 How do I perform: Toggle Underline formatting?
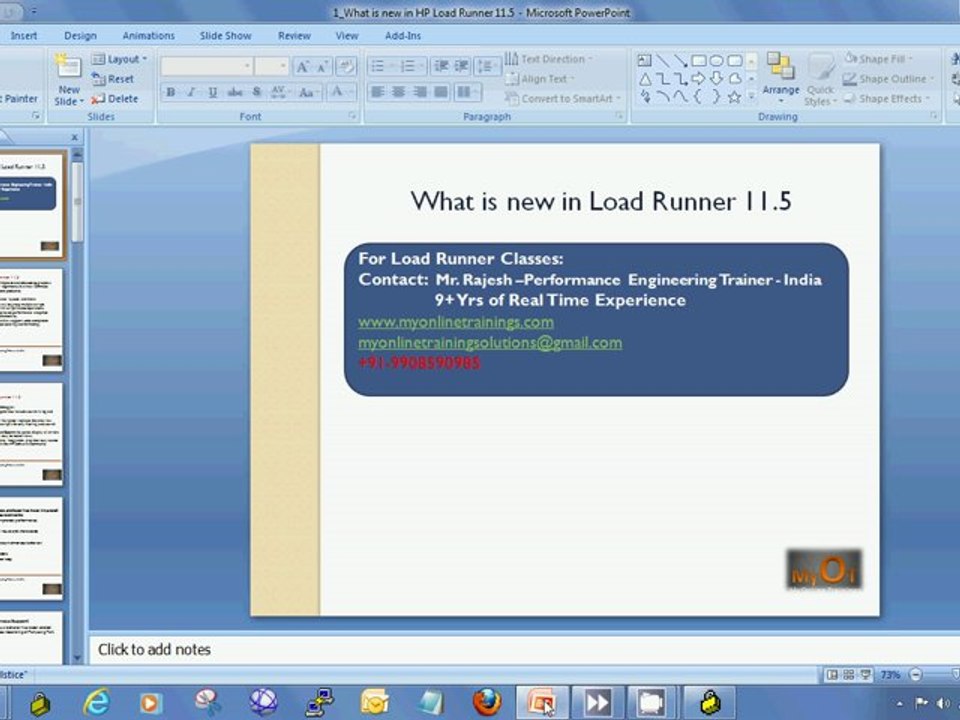pos(212,92)
